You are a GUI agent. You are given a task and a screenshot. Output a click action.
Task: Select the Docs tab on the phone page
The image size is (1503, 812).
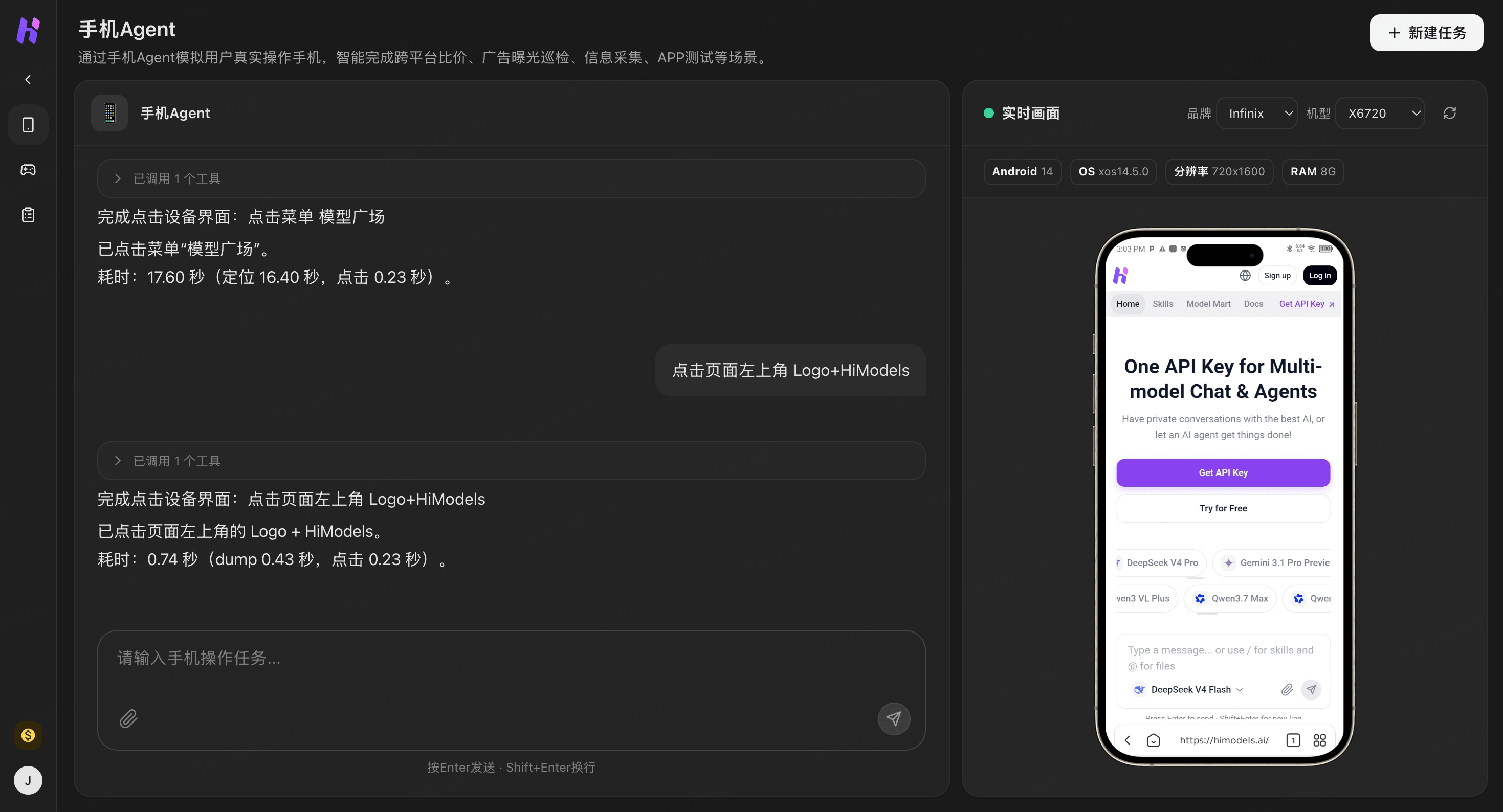(1253, 304)
